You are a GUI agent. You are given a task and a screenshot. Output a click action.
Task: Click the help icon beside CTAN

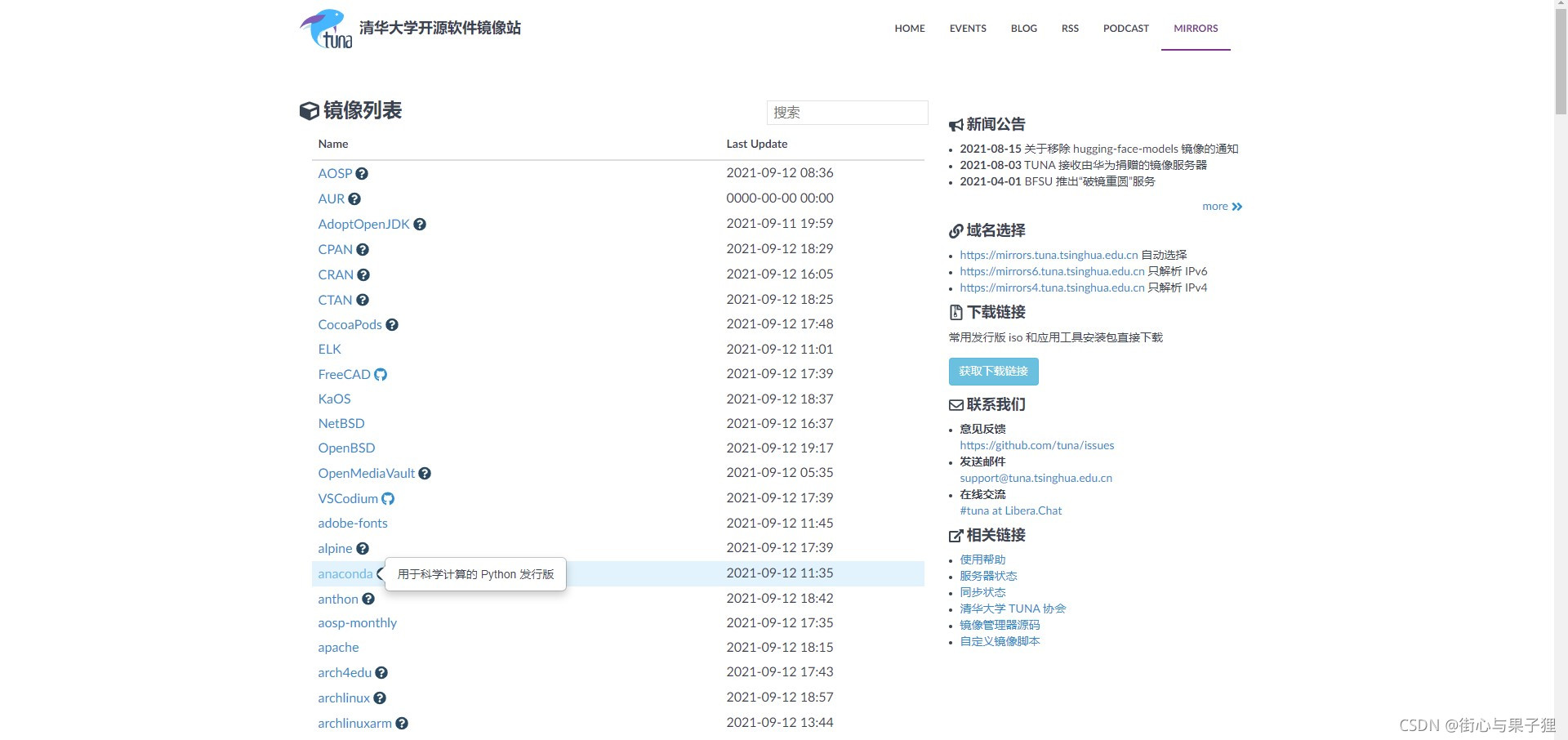tap(363, 301)
